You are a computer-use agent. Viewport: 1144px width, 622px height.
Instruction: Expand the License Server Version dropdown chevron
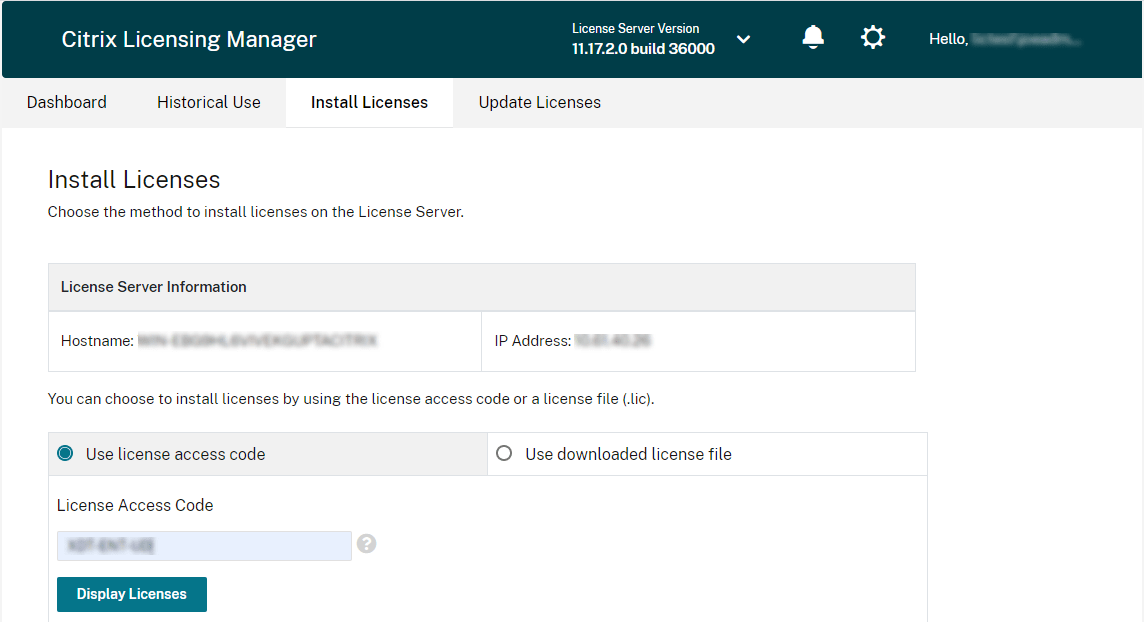(x=743, y=39)
